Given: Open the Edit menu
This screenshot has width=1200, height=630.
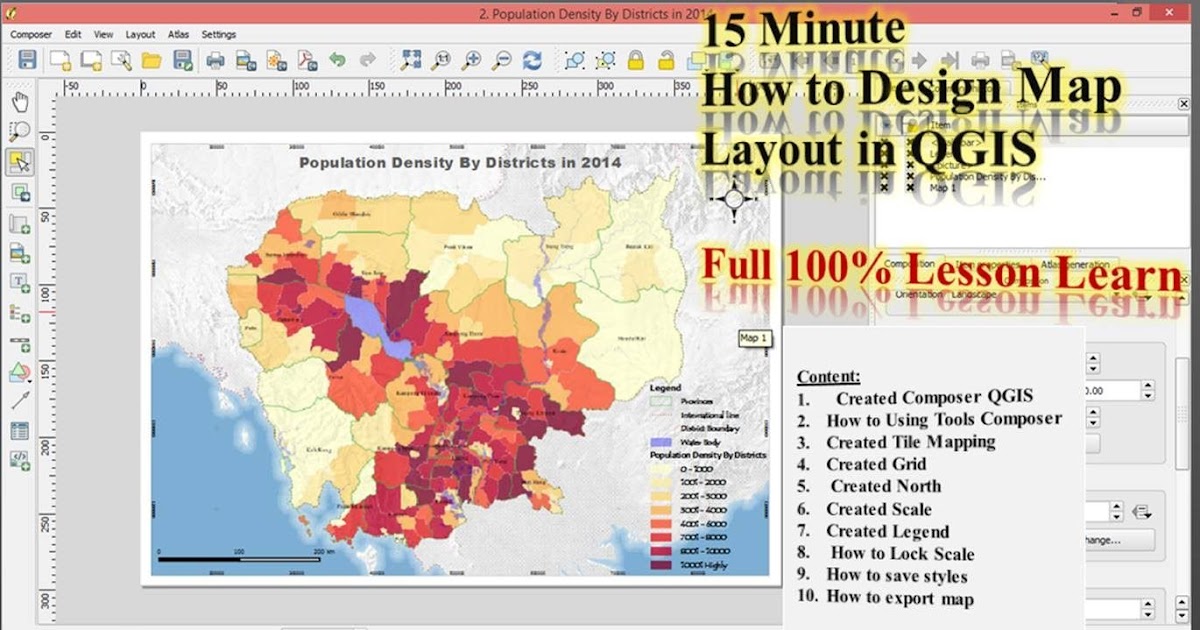Looking at the screenshot, I should [x=74, y=34].
